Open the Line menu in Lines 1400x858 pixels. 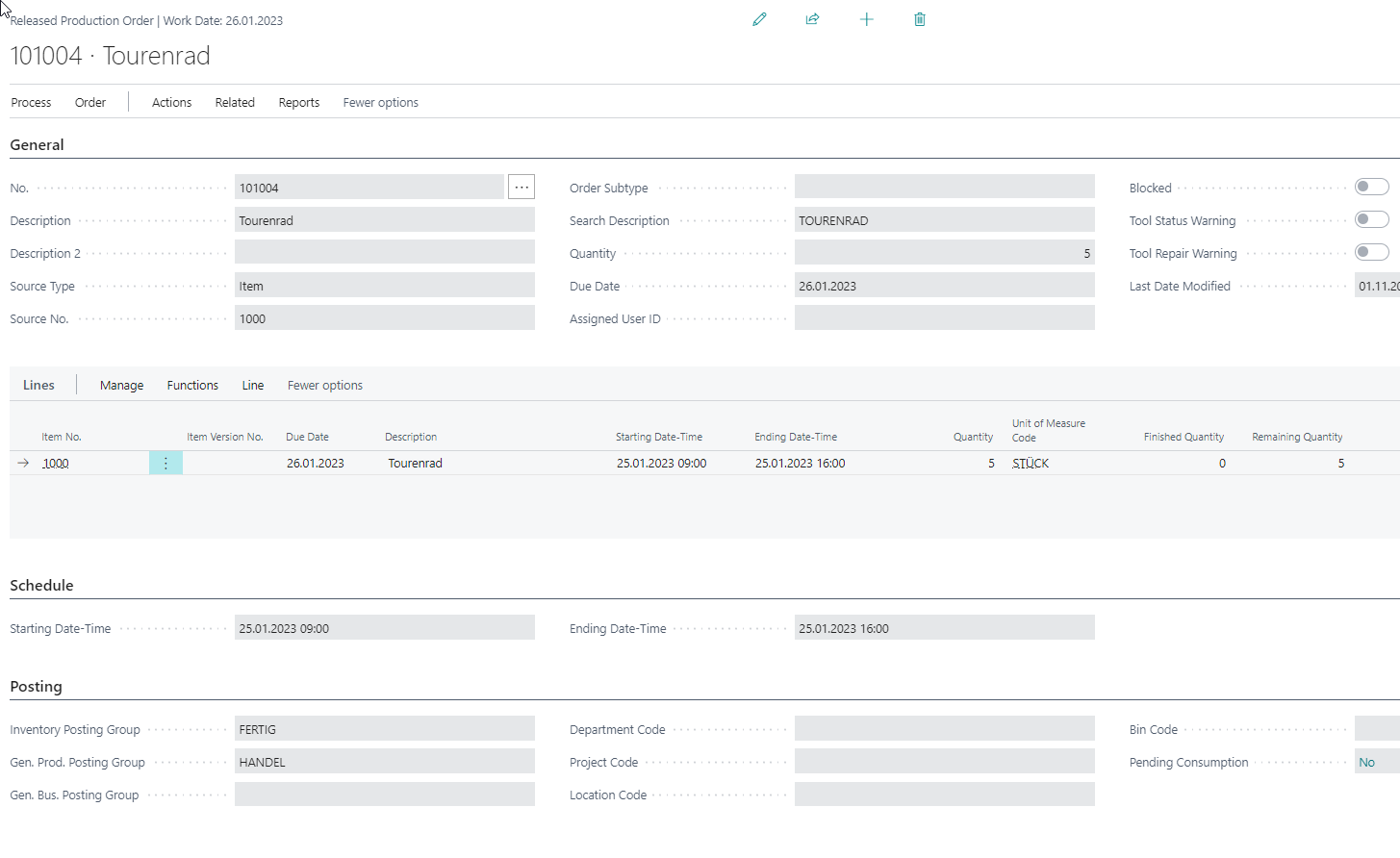253,385
